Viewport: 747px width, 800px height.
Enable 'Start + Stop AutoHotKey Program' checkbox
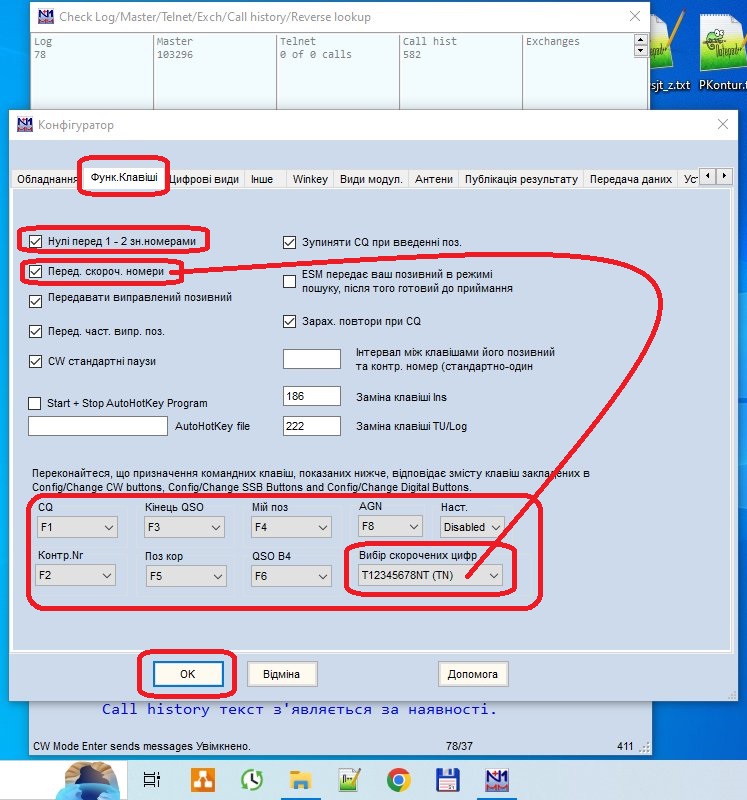(36, 403)
